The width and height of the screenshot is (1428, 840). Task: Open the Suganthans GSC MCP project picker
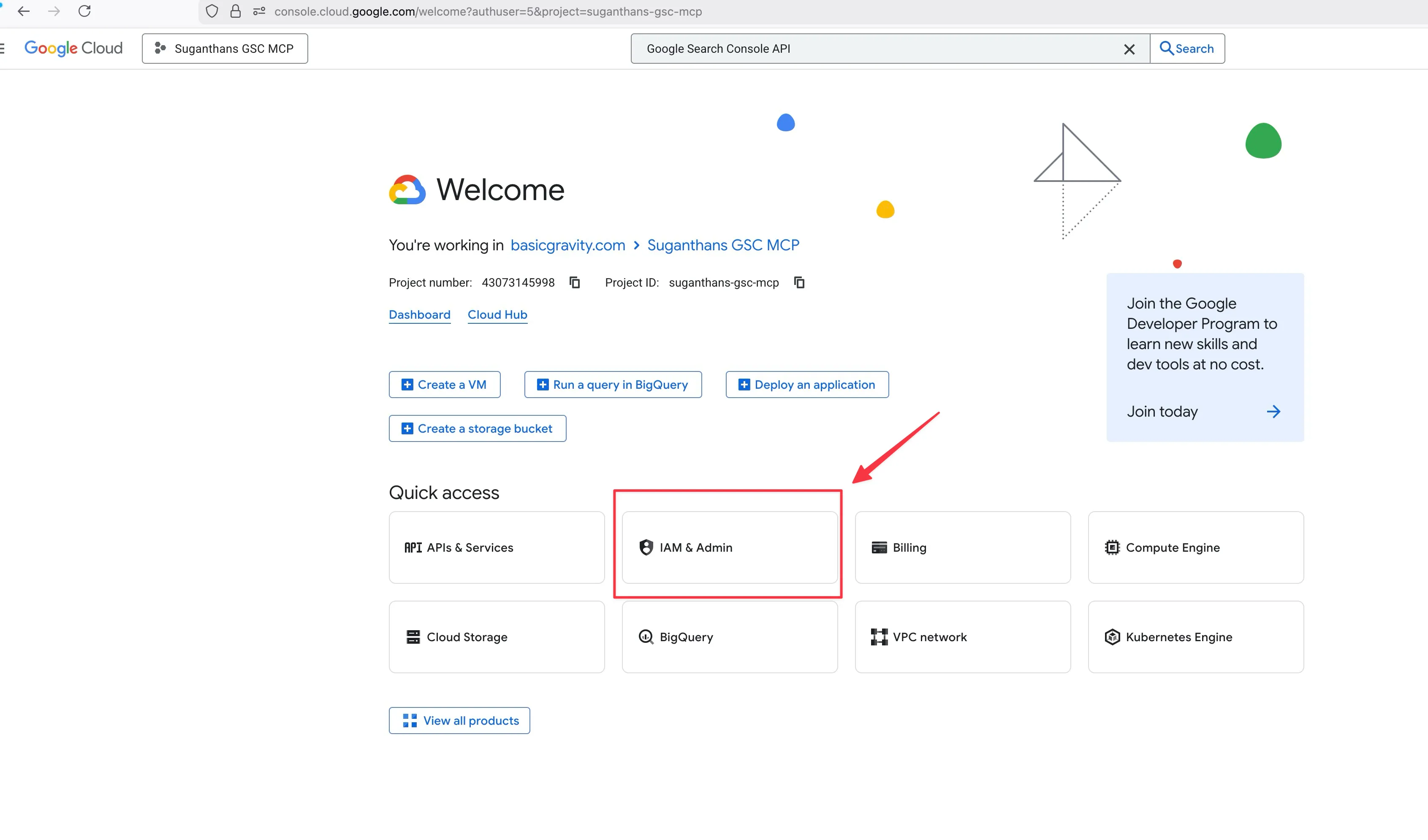point(224,49)
